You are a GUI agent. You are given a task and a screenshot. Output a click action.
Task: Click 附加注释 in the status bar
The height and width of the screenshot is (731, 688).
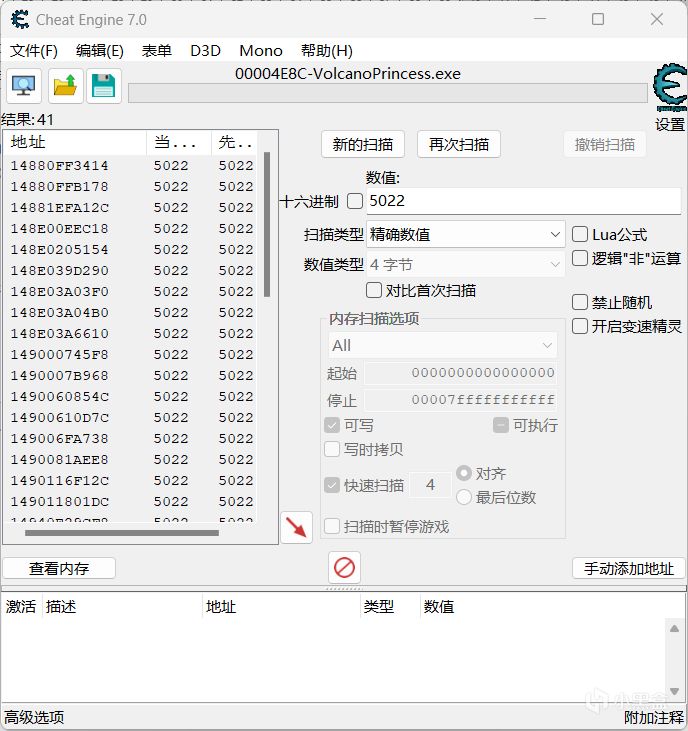(654, 717)
